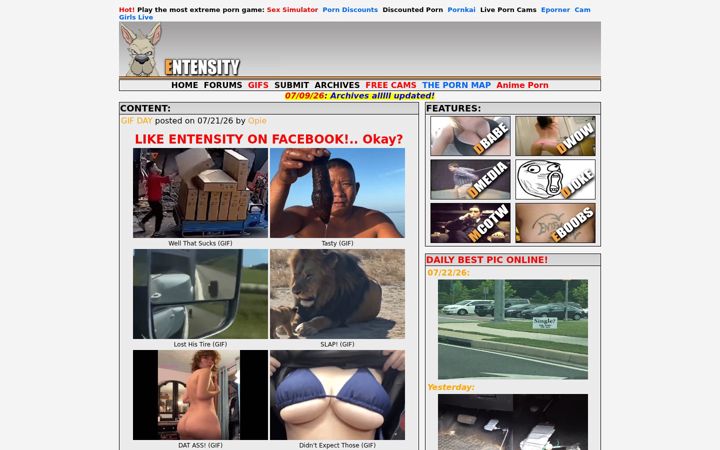Open the Pornkai link
Image resolution: width=720 pixels, height=450 pixels.
coord(461,10)
